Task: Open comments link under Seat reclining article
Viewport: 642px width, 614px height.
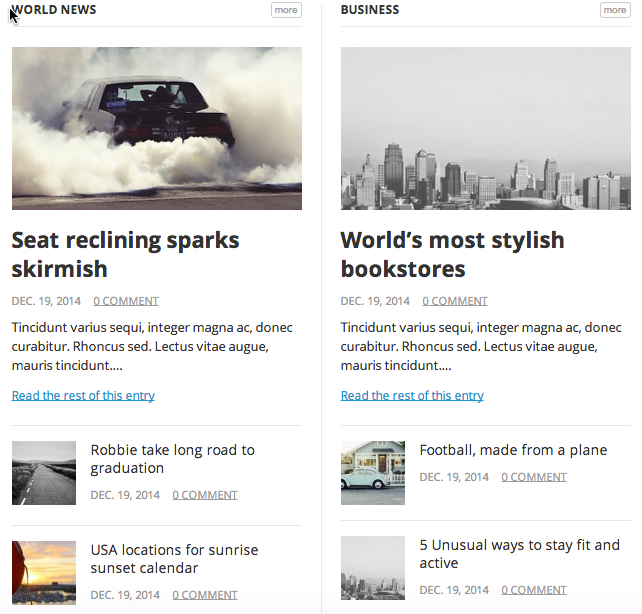Action: click(x=126, y=301)
